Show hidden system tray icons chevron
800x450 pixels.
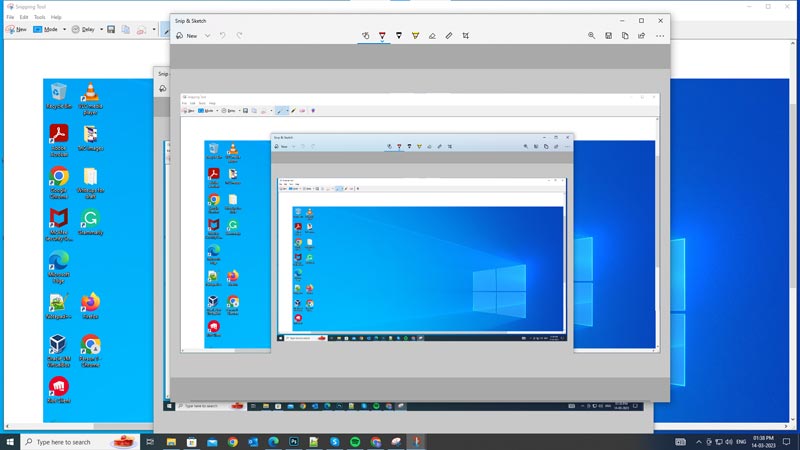point(698,442)
